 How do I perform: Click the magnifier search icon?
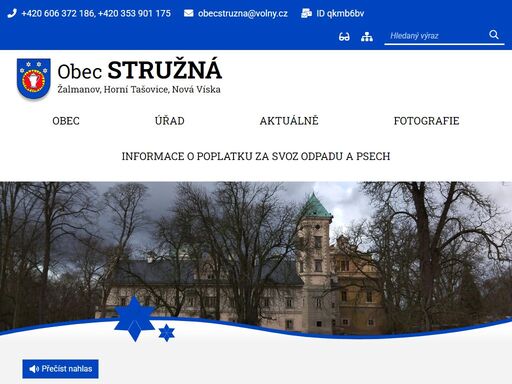point(494,34)
